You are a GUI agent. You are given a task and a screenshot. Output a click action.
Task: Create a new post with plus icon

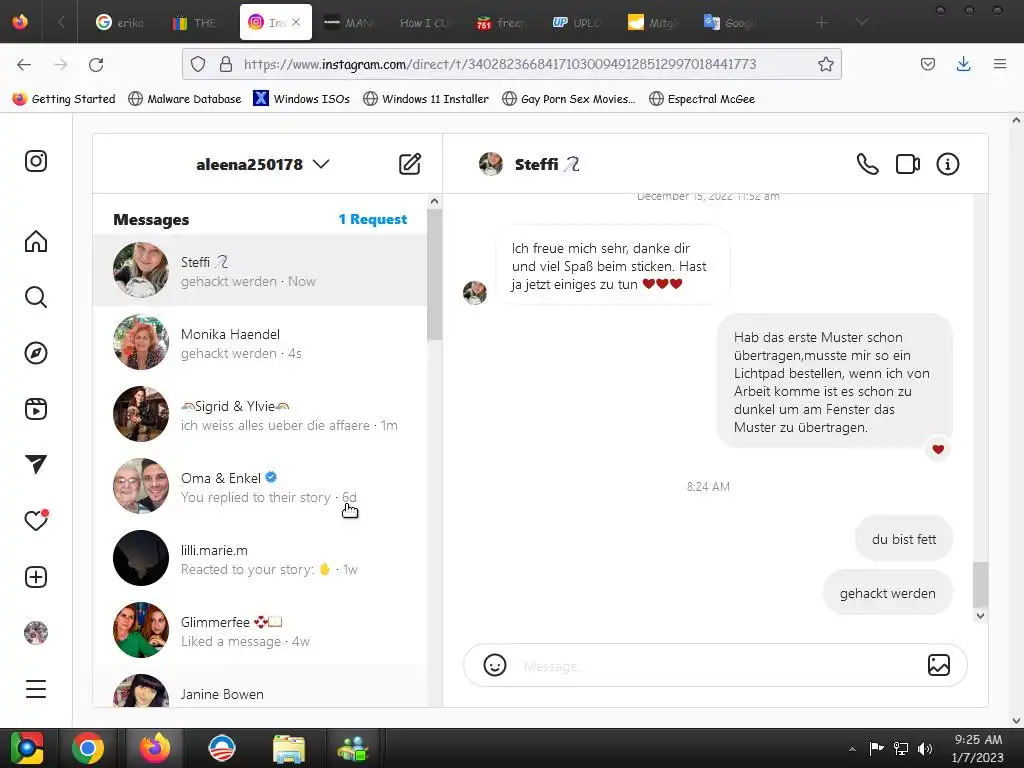36,577
